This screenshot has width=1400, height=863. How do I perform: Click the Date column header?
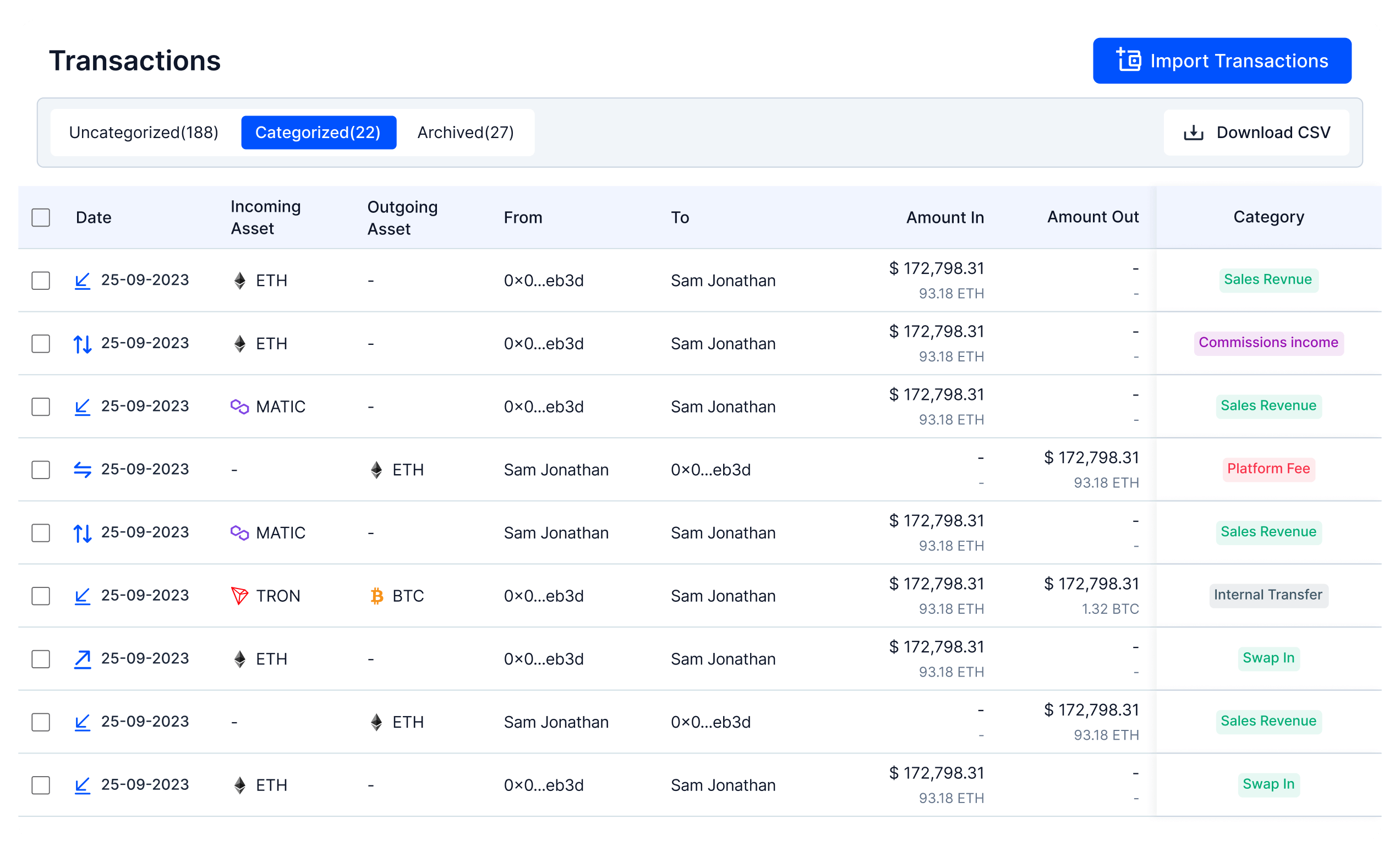pyautogui.click(x=94, y=217)
